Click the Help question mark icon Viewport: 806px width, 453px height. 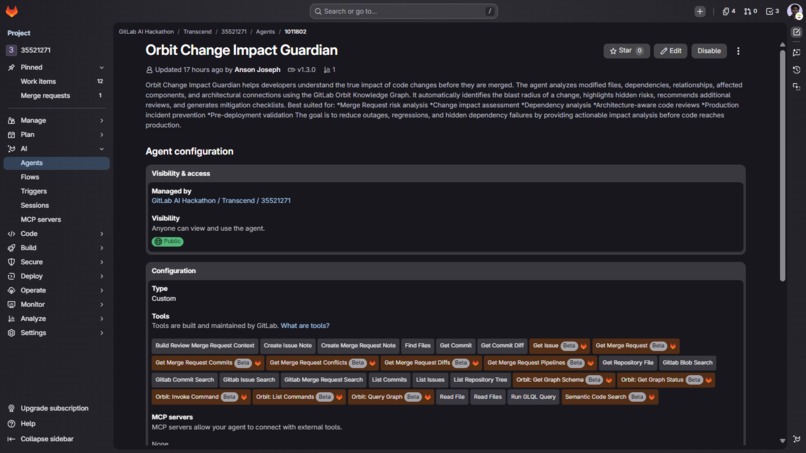pos(11,424)
